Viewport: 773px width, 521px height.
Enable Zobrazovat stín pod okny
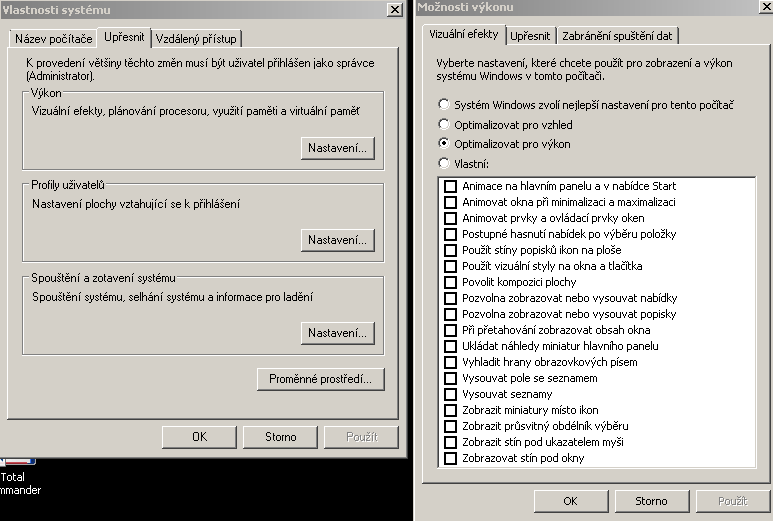coord(451,458)
